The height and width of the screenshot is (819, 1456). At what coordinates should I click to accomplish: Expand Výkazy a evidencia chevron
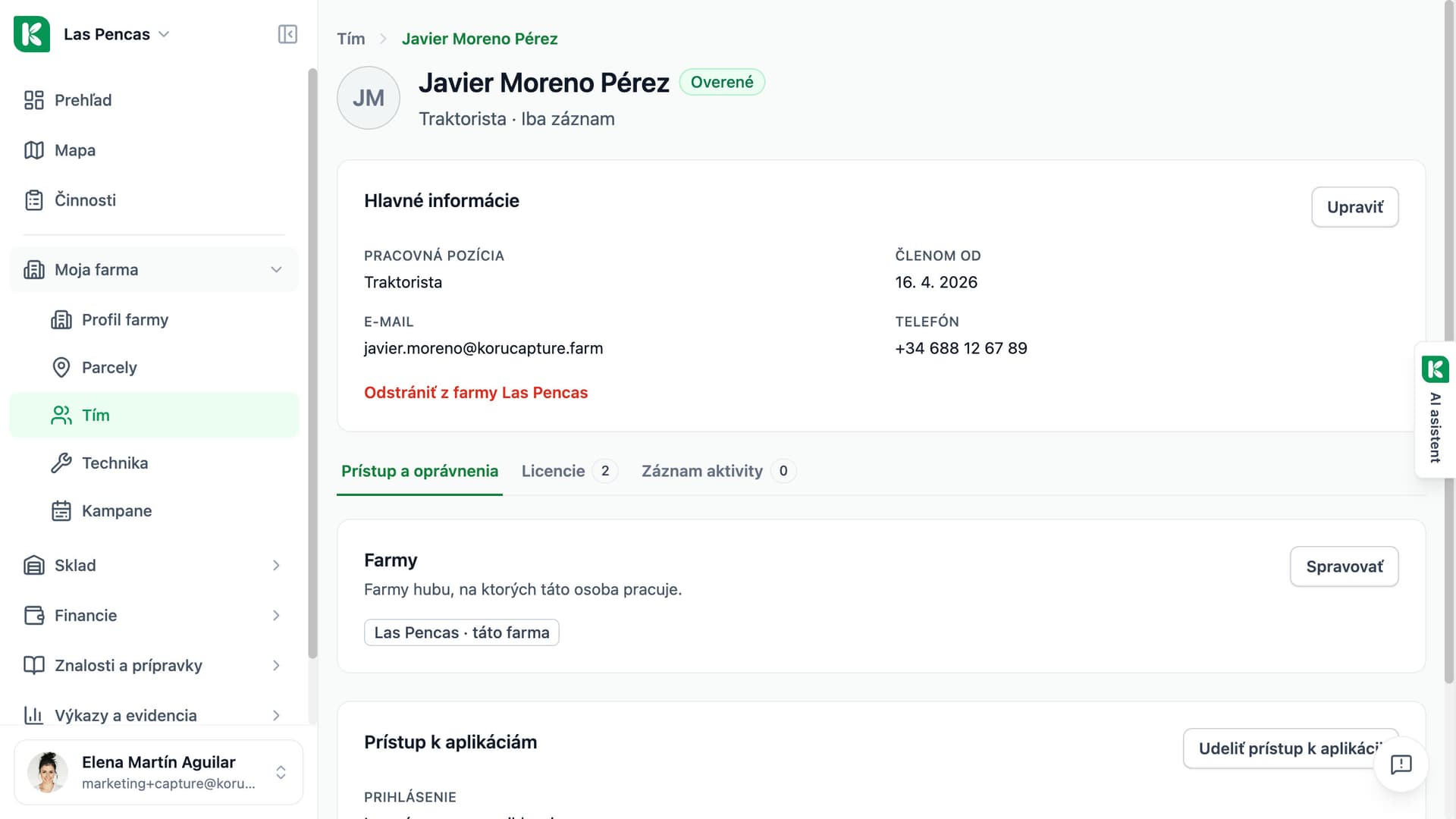tap(276, 715)
